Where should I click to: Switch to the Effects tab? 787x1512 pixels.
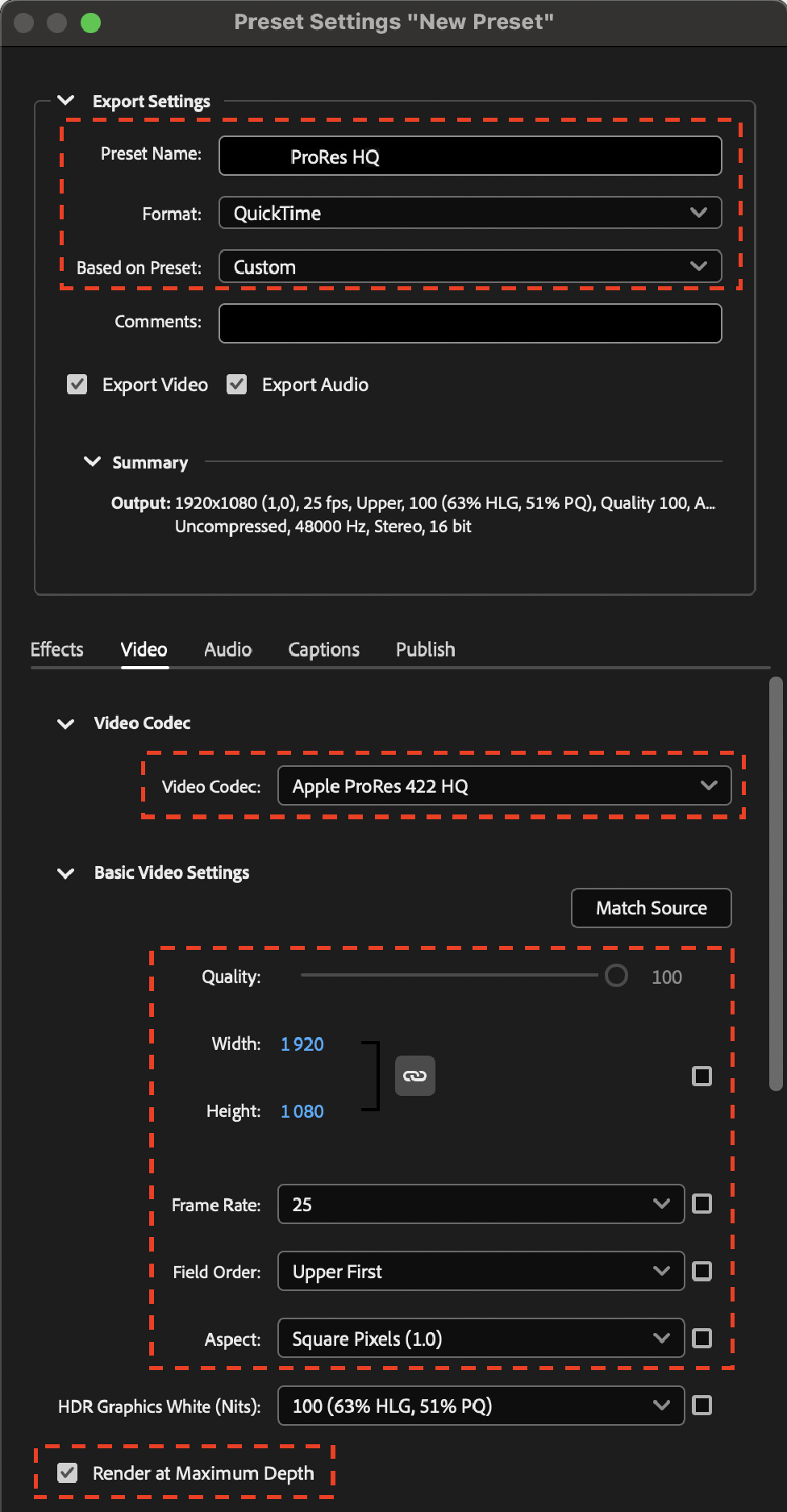click(x=57, y=650)
